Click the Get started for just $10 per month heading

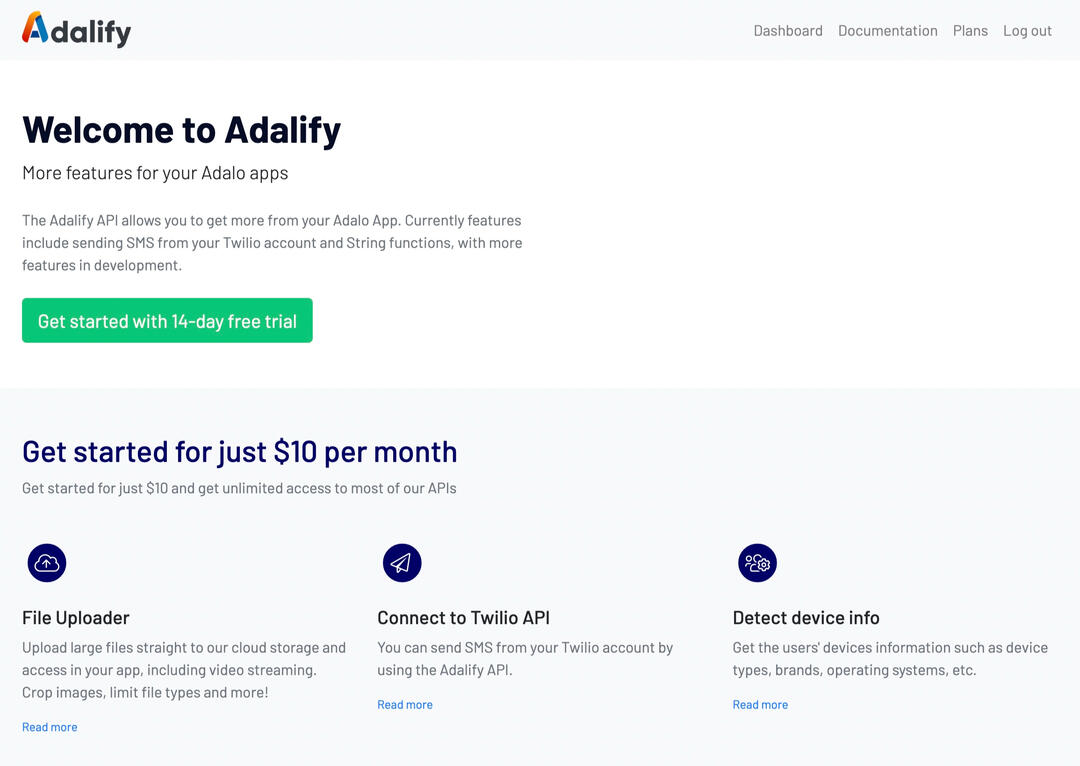[240, 452]
